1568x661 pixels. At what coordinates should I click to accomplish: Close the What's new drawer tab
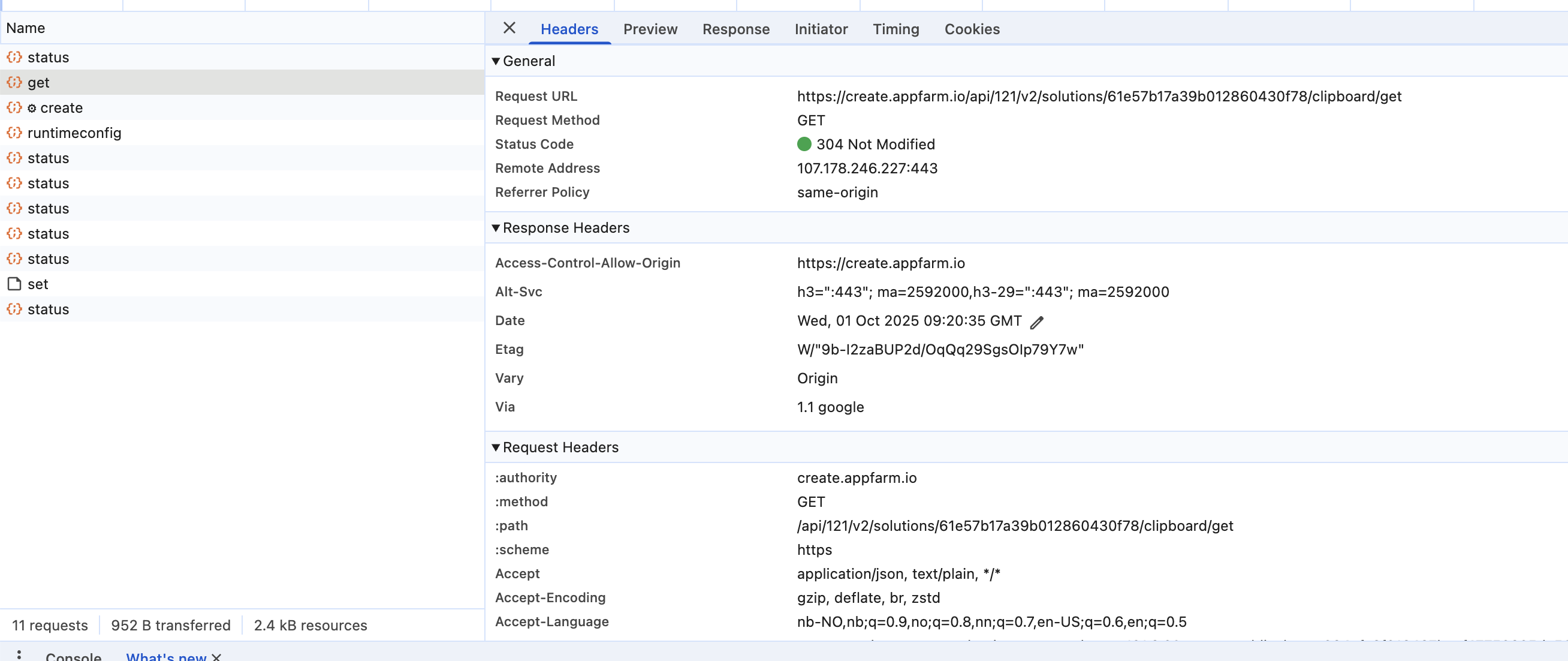pyautogui.click(x=217, y=657)
